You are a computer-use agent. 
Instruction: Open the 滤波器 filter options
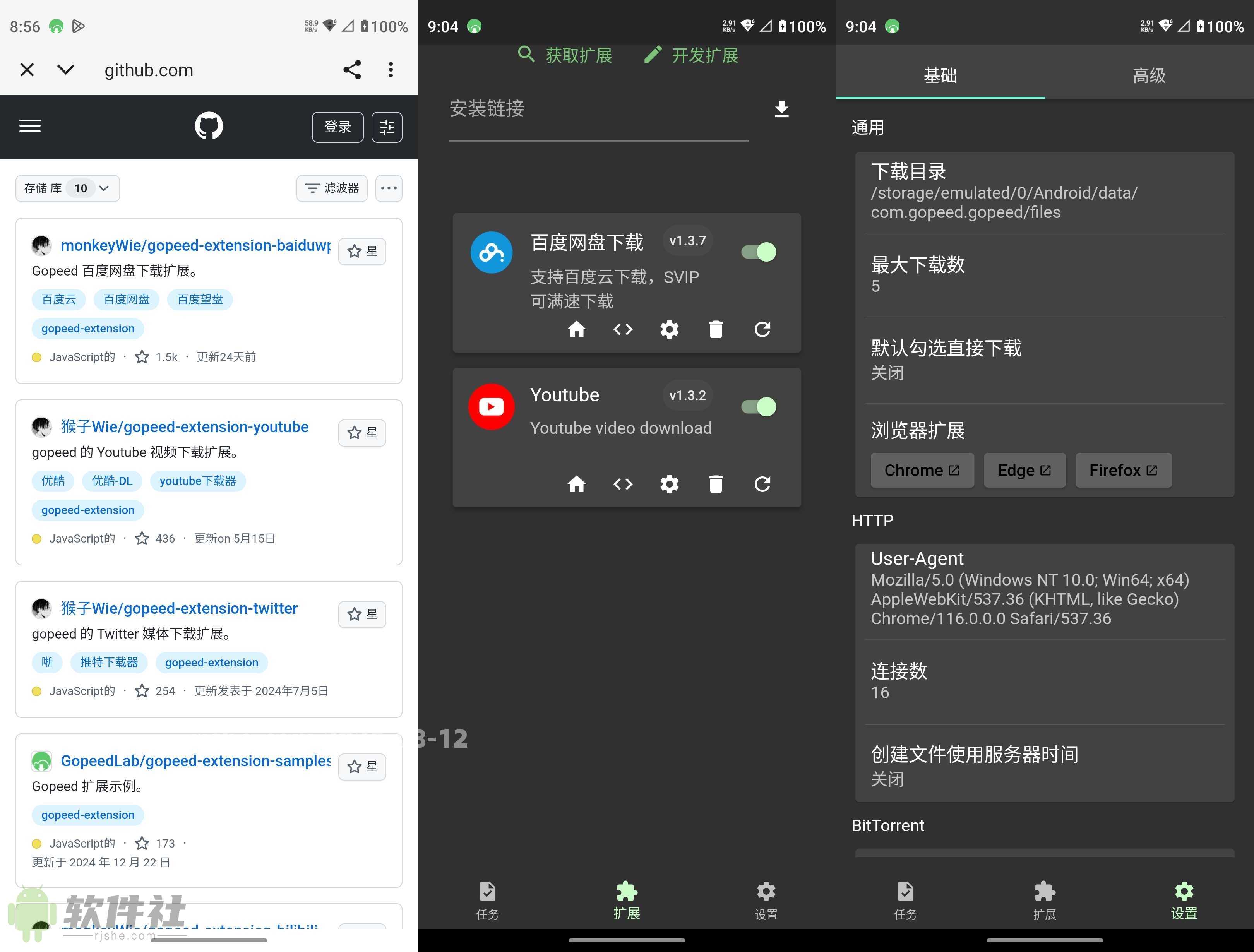(x=332, y=188)
